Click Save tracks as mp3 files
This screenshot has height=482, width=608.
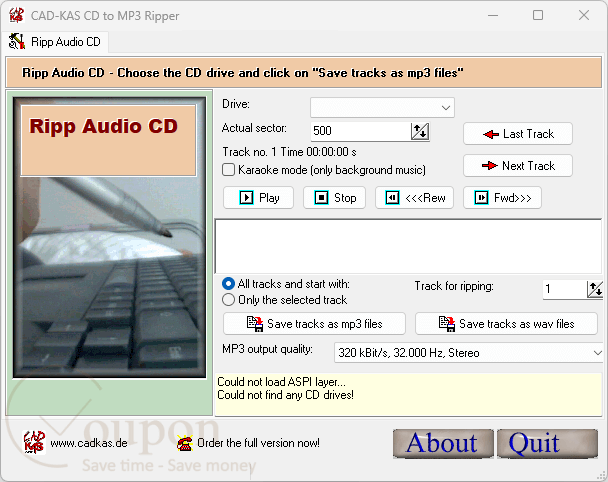coord(314,324)
